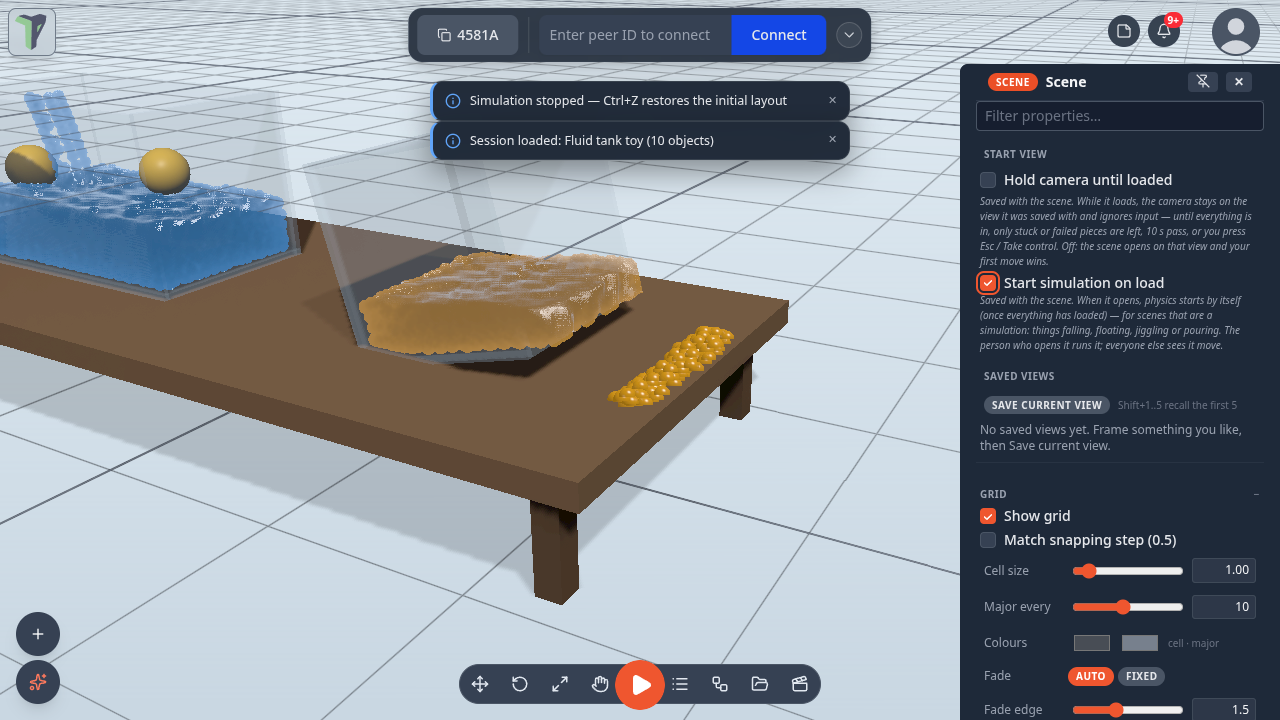Select the scale arrows tool
The image size is (1280, 720).
[560, 684]
